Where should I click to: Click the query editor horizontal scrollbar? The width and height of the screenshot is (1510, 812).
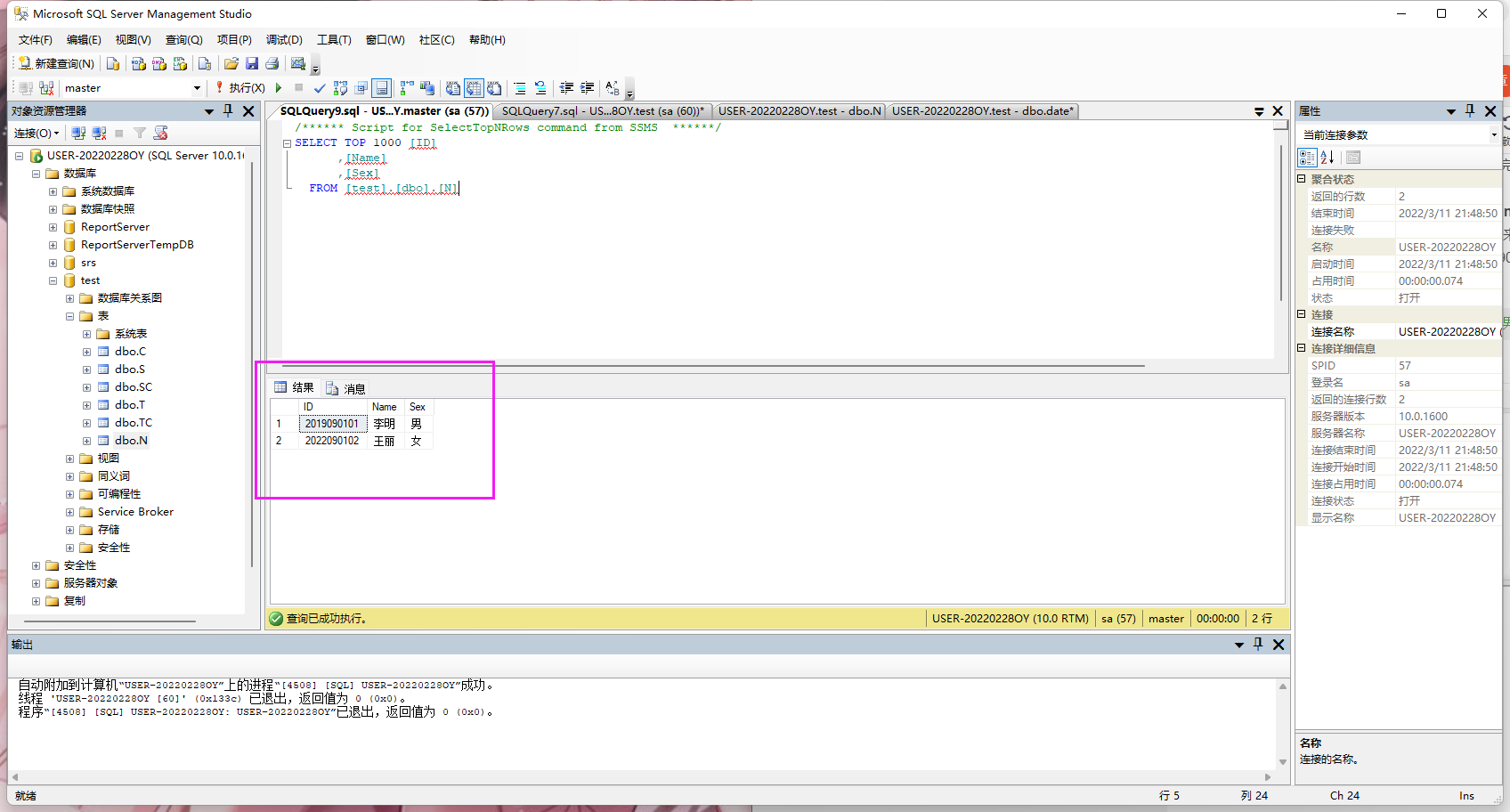tap(713, 365)
